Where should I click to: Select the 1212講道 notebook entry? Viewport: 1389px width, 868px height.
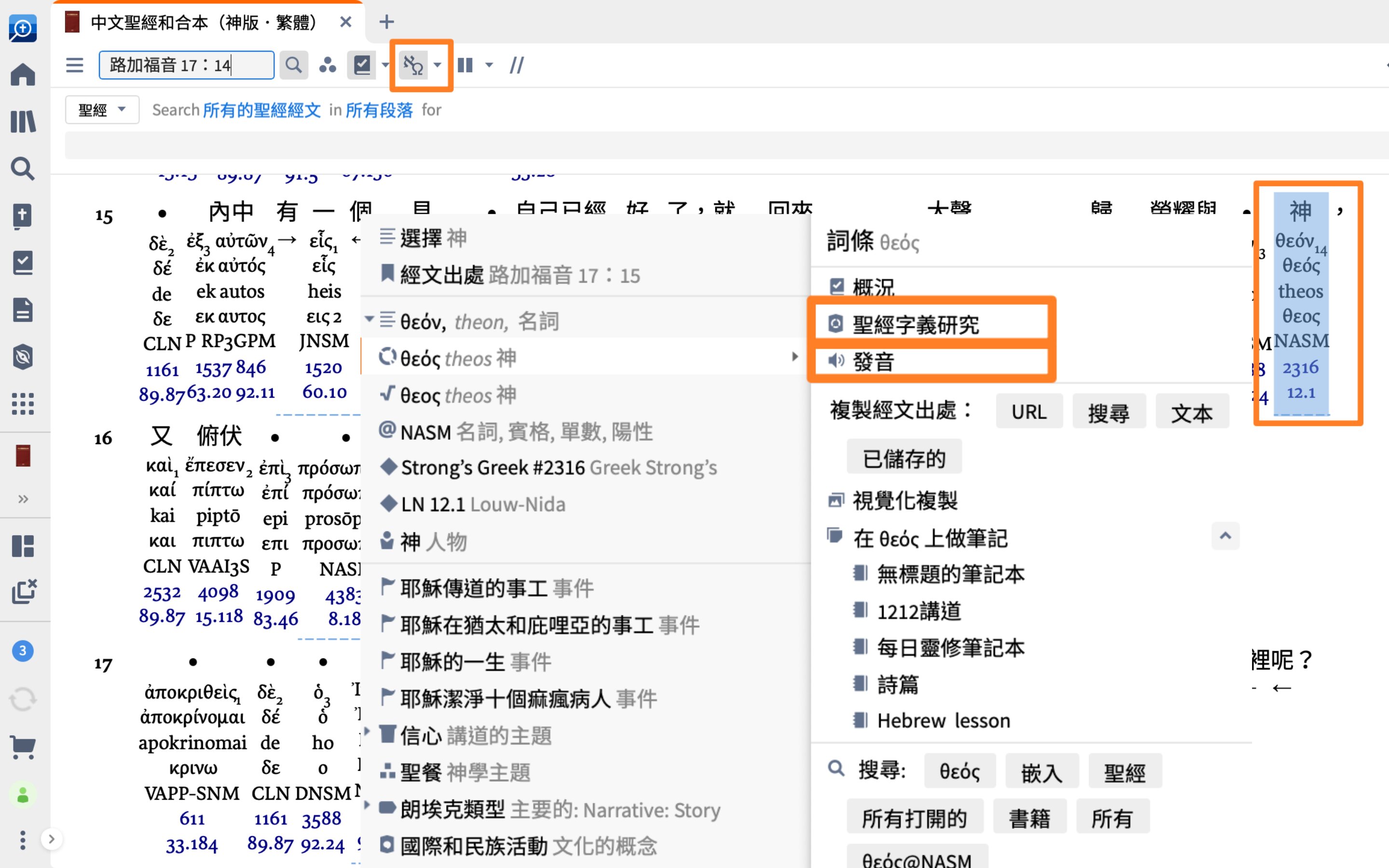pyautogui.click(x=919, y=611)
